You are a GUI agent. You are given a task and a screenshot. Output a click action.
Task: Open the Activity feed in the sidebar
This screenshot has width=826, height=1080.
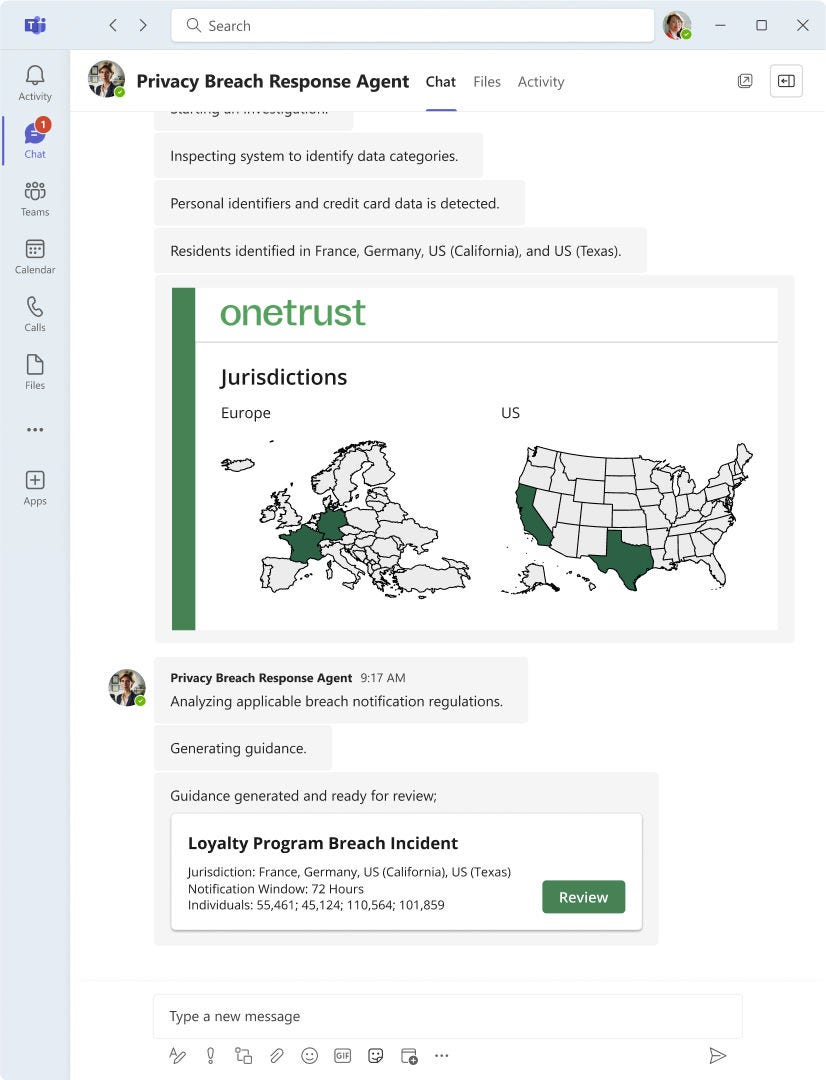34,79
